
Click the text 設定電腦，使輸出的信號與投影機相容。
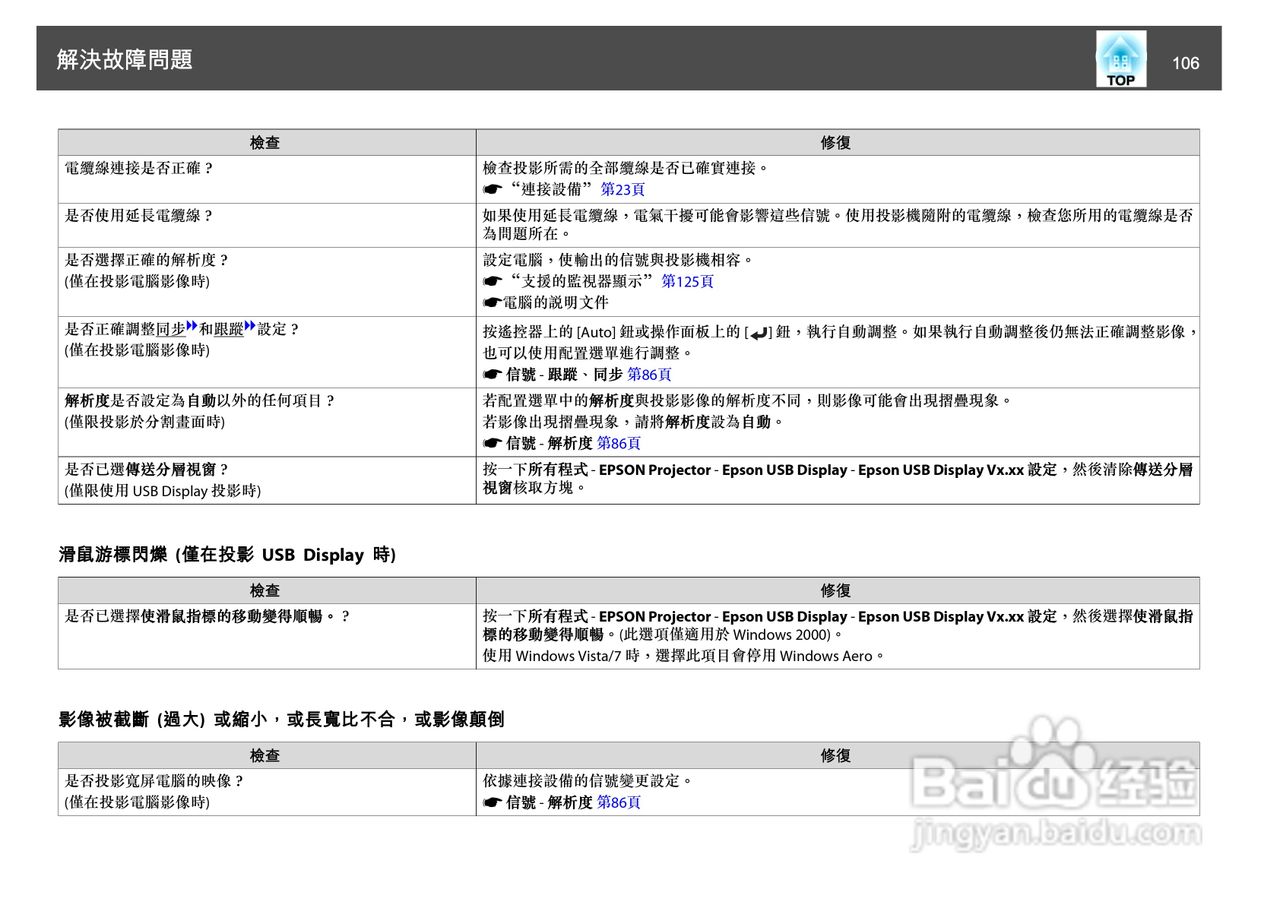(x=619, y=260)
